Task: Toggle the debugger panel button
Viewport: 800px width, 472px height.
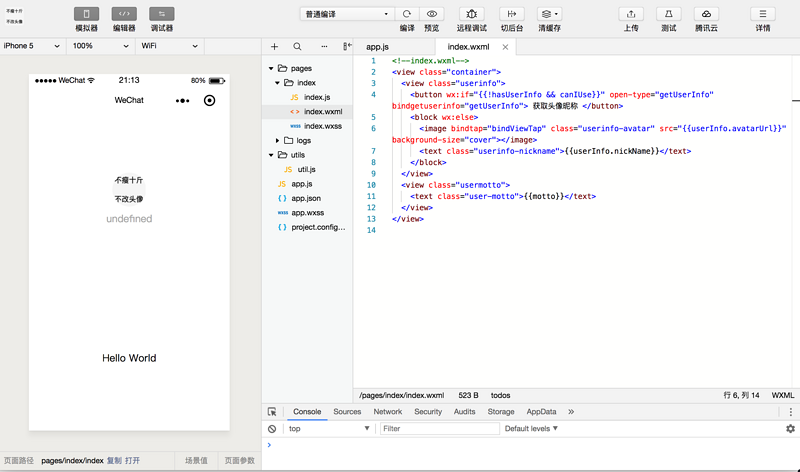Action: coord(162,14)
